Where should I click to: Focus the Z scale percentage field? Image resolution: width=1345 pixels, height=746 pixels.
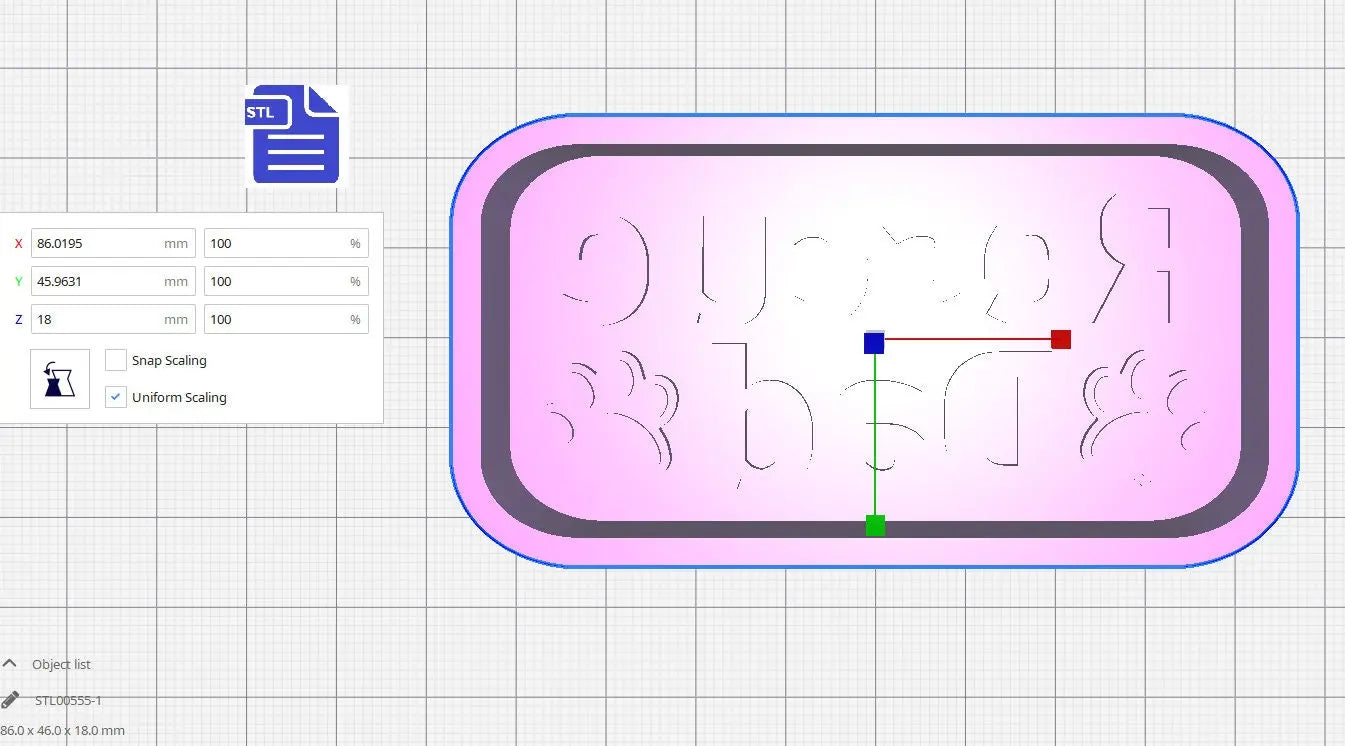coord(275,319)
